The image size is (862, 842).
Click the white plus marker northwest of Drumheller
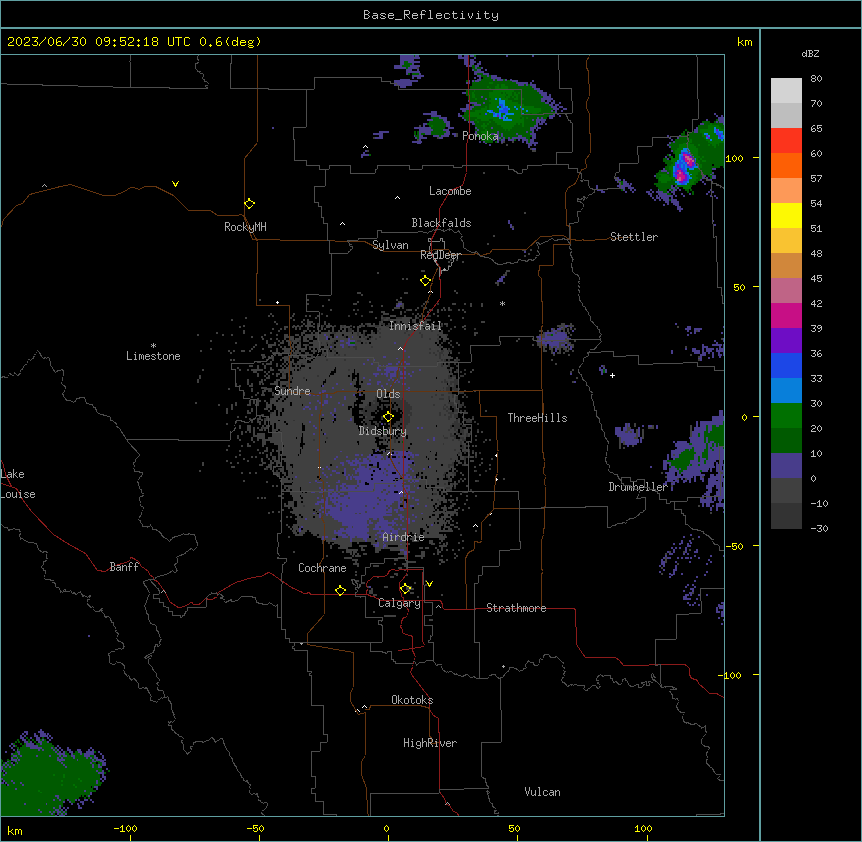pyautogui.click(x=612, y=375)
